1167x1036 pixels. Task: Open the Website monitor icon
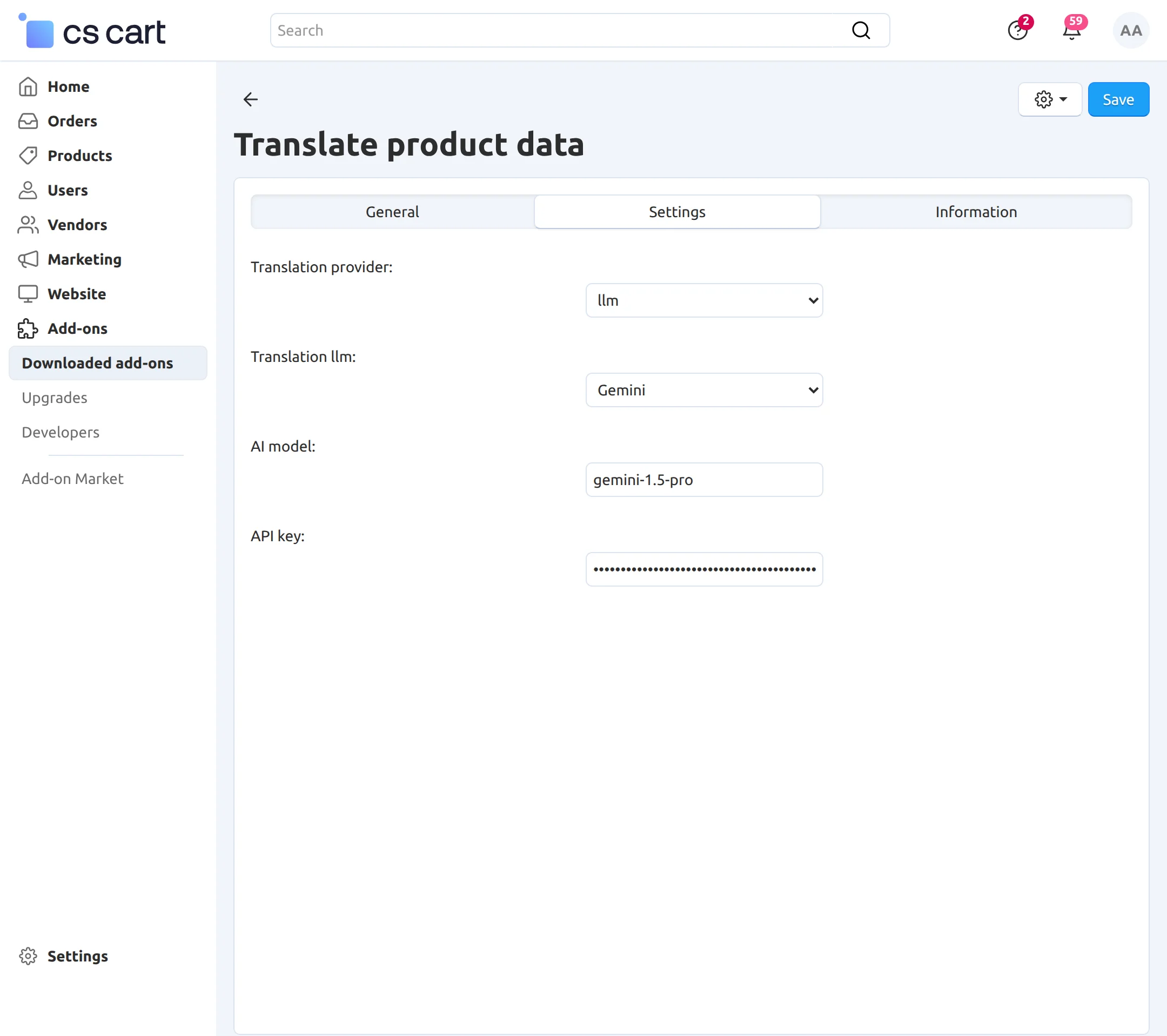tap(28, 294)
